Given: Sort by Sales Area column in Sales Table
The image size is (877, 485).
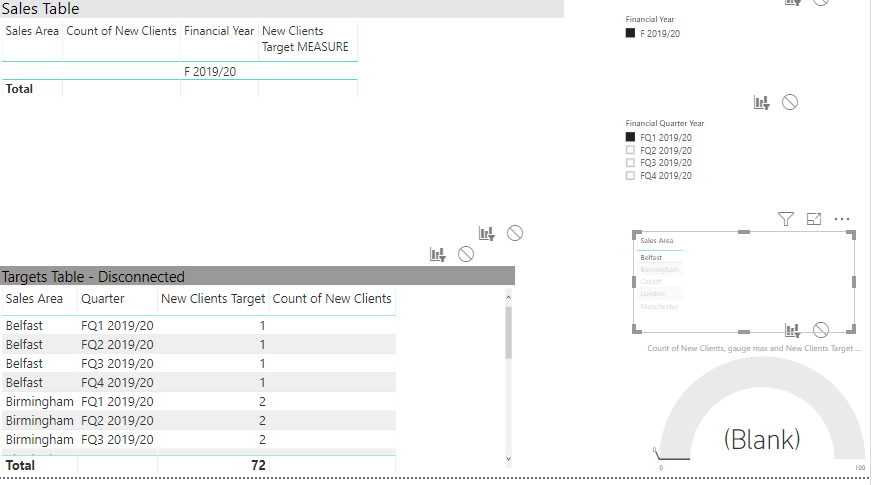Looking at the screenshot, I should click(32, 31).
